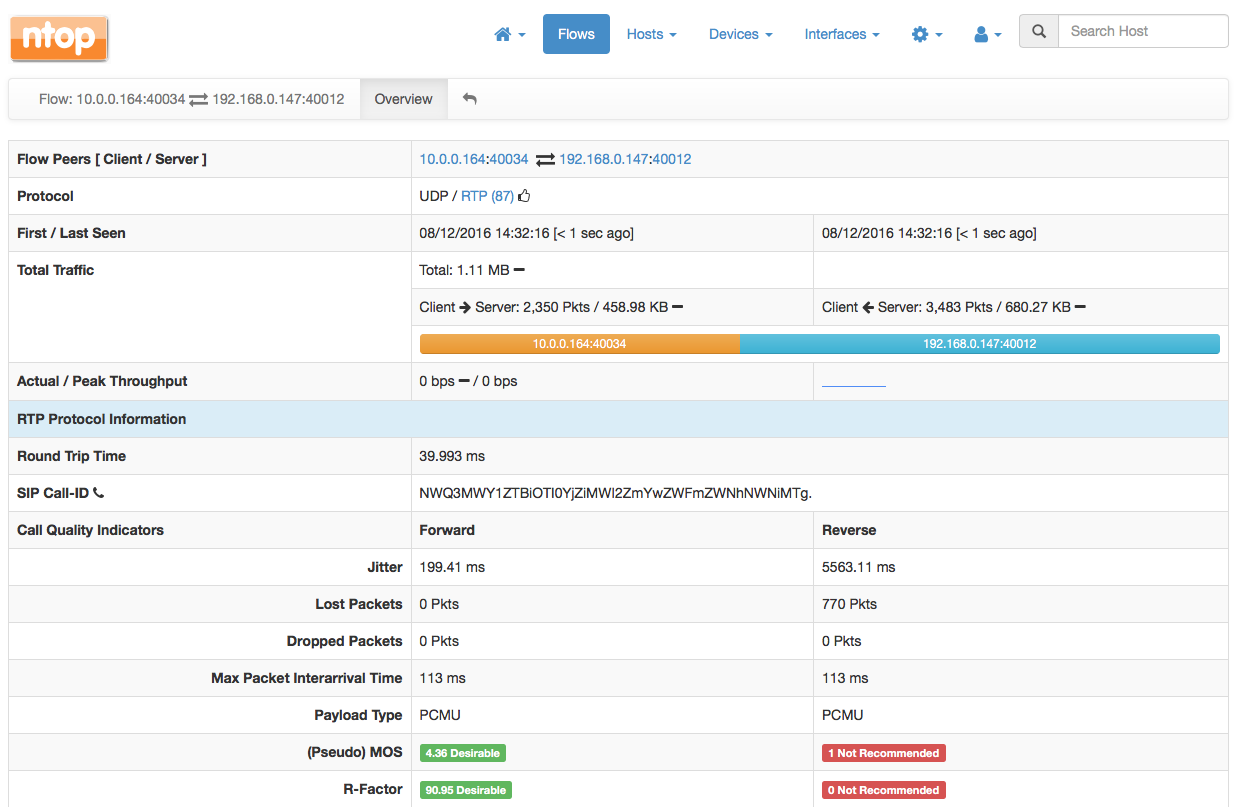Open server port link 40012 in Flow Peers
The image size is (1242, 807).
672,159
